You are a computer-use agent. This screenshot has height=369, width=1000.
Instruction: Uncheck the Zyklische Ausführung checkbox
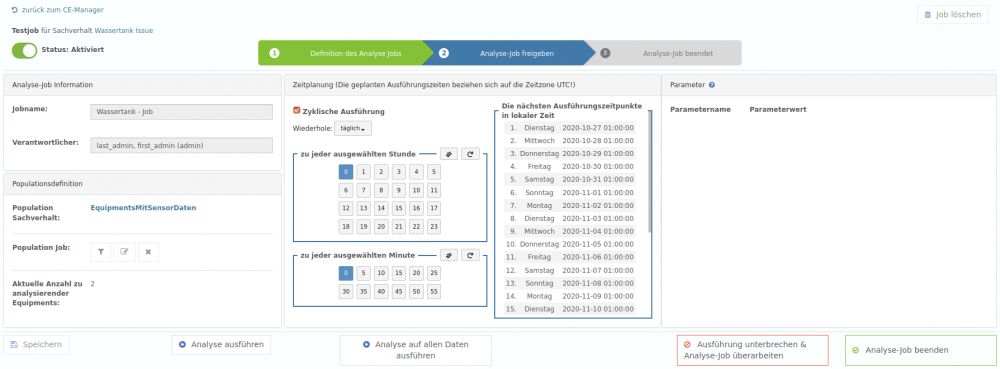[296, 110]
